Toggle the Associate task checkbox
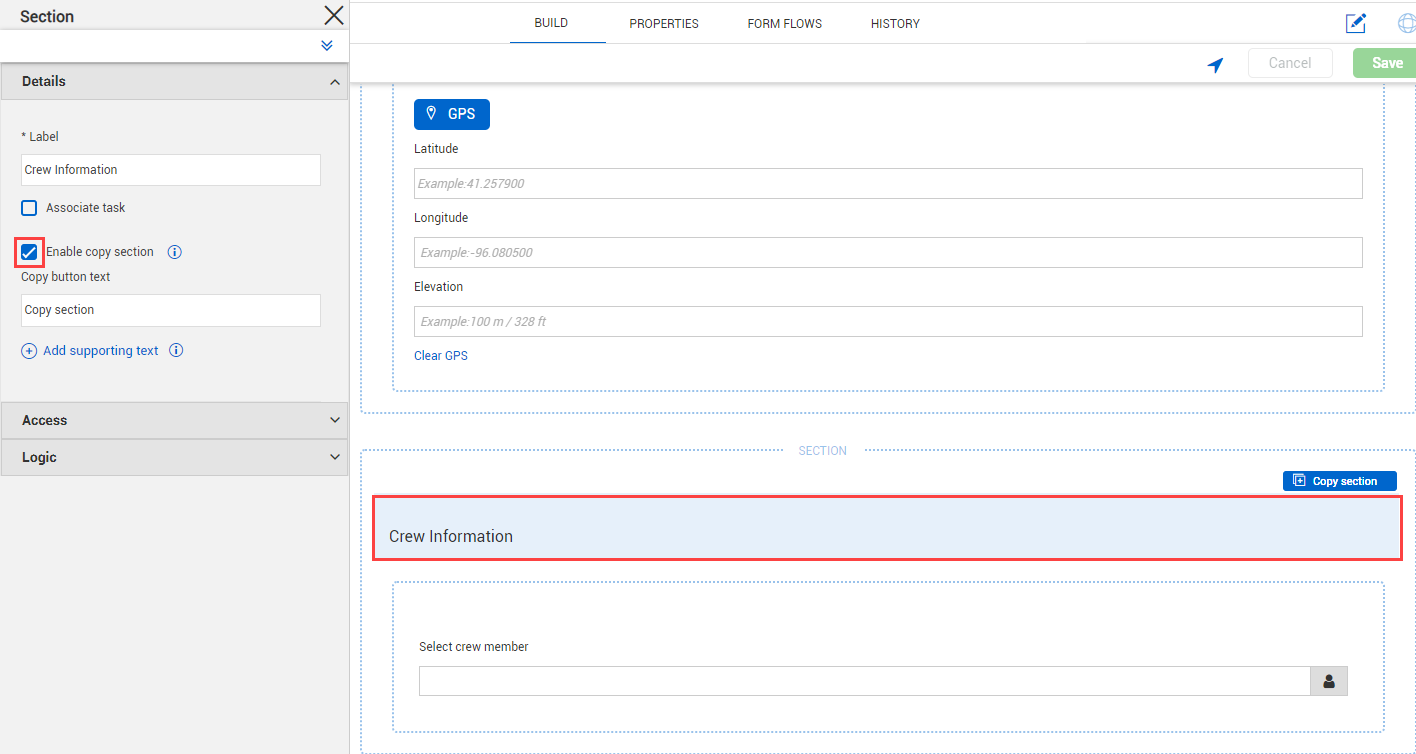The image size is (1416, 754). [x=29, y=208]
